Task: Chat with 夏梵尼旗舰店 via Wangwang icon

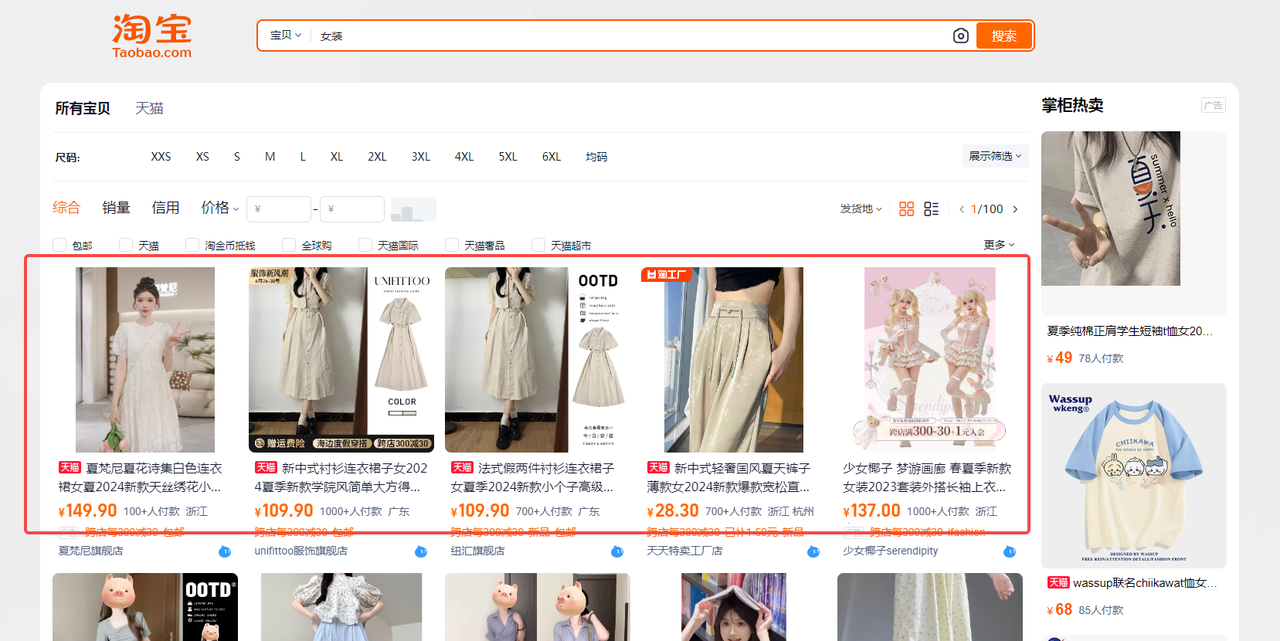Action: [224, 551]
